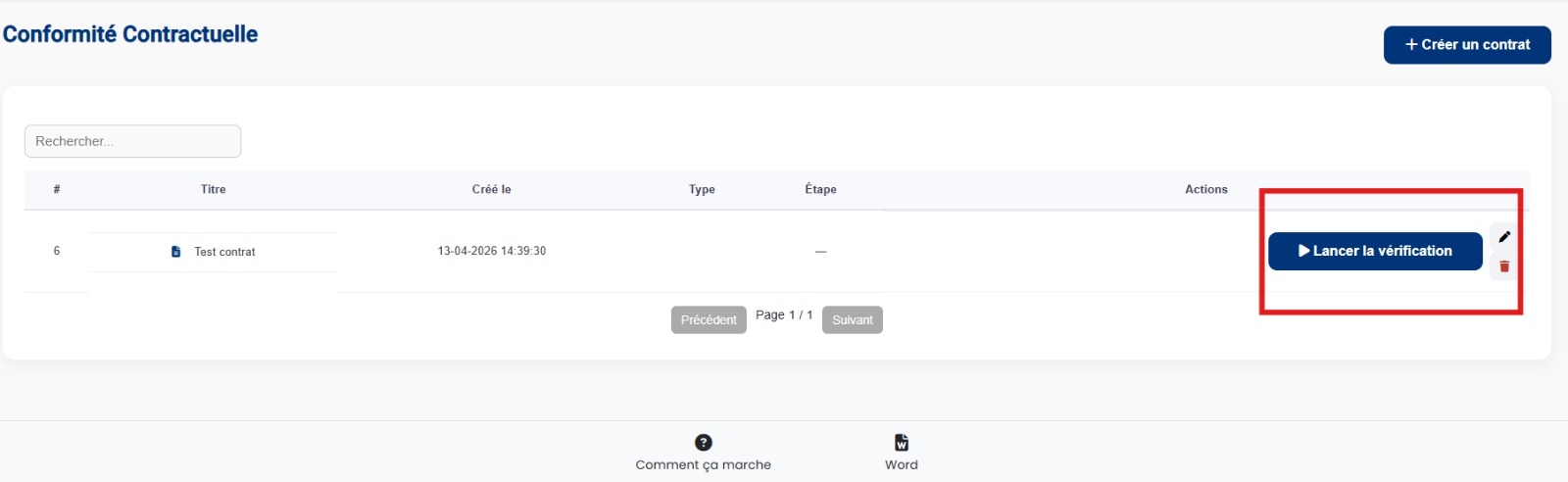Click the pencil edit icon
Image resolution: width=1568 pixels, height=482 pixels.
1504,236
